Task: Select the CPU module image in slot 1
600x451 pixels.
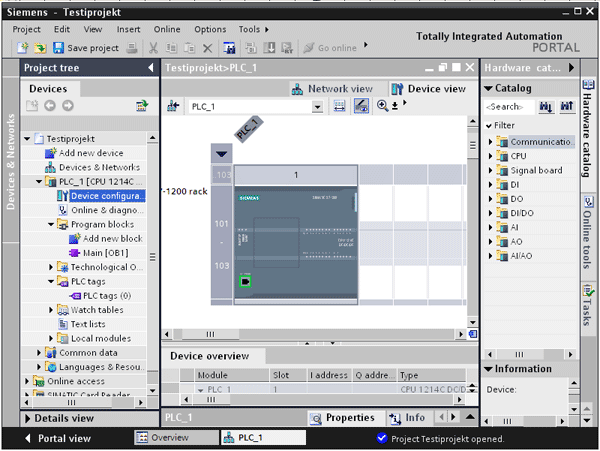Action: (x=296, y=243)
